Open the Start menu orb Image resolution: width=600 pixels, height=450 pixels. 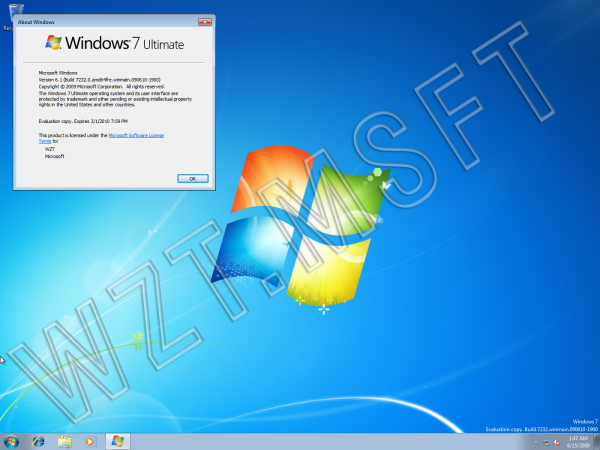tap(11, 442)
